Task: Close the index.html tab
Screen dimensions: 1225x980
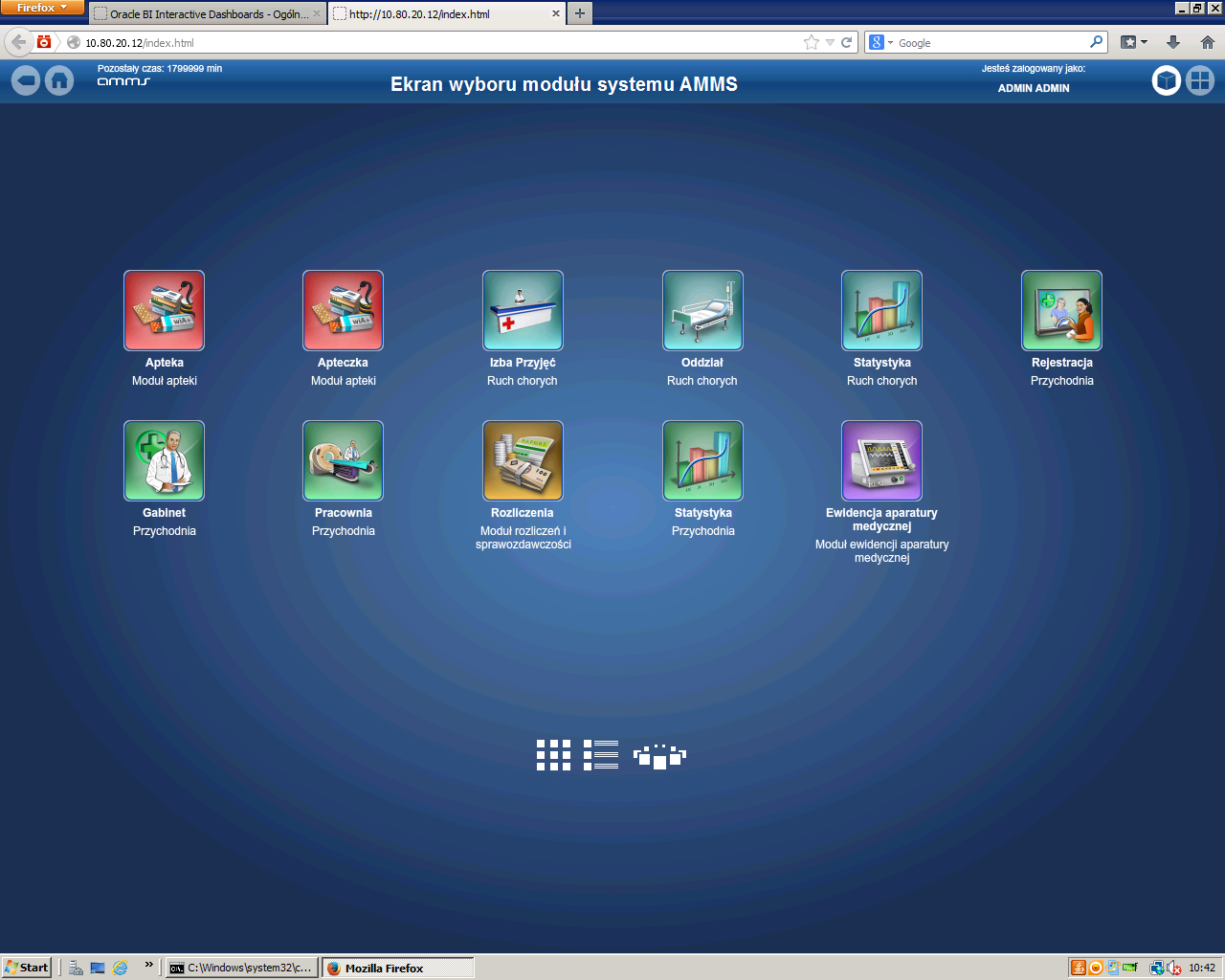Action: point(556,13)
